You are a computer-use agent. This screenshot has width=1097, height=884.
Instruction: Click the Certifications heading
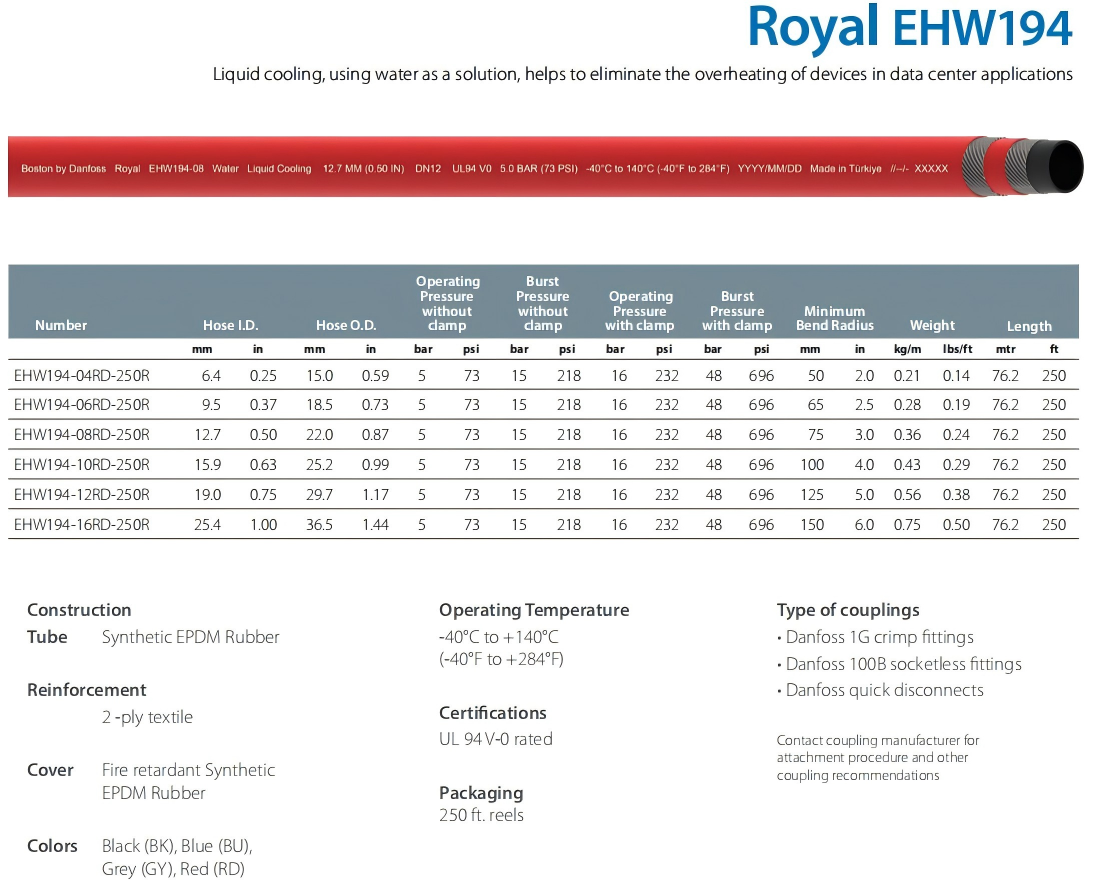492,713
